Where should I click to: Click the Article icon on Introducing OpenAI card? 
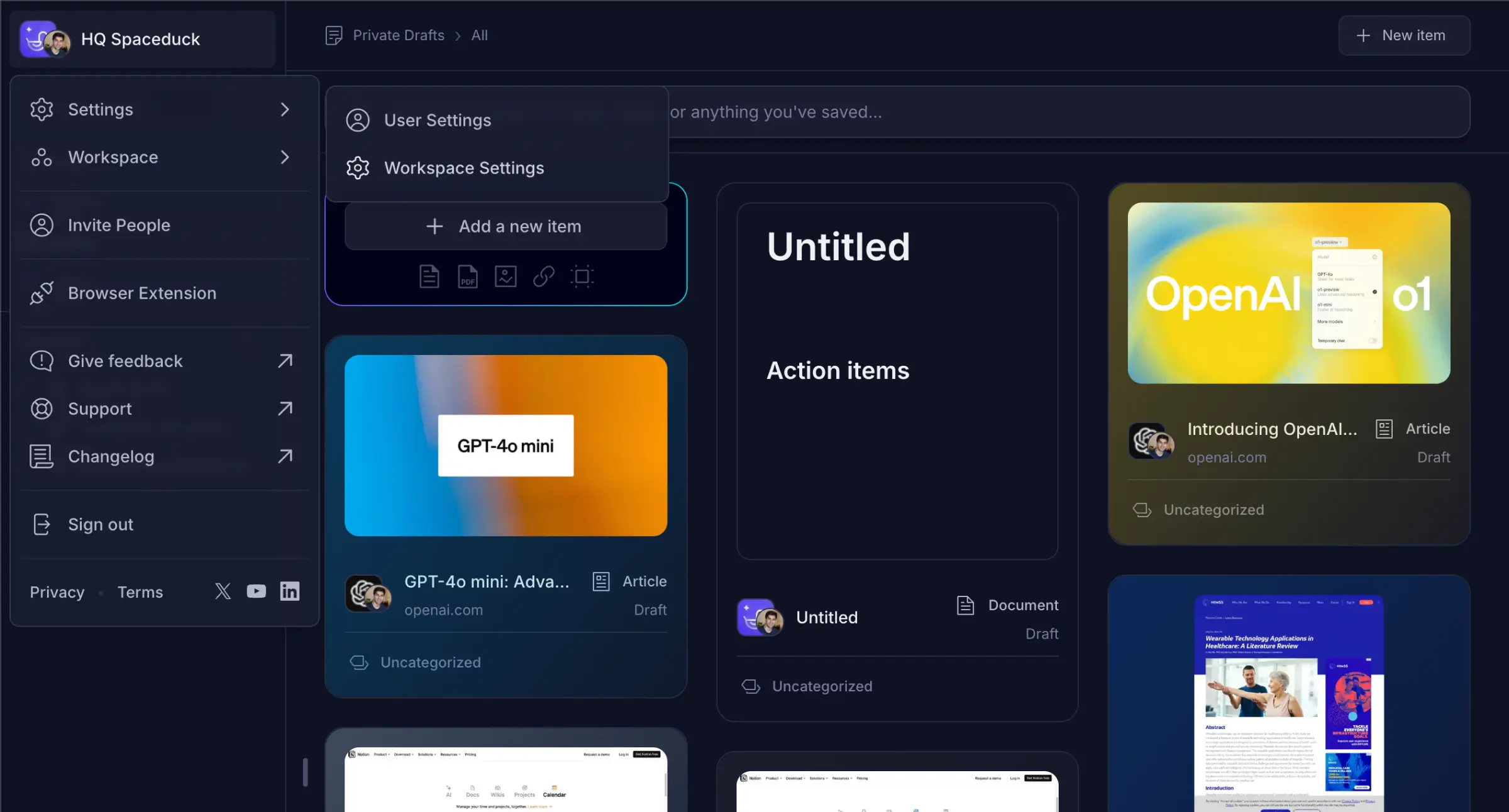(x=1385, y=429)
